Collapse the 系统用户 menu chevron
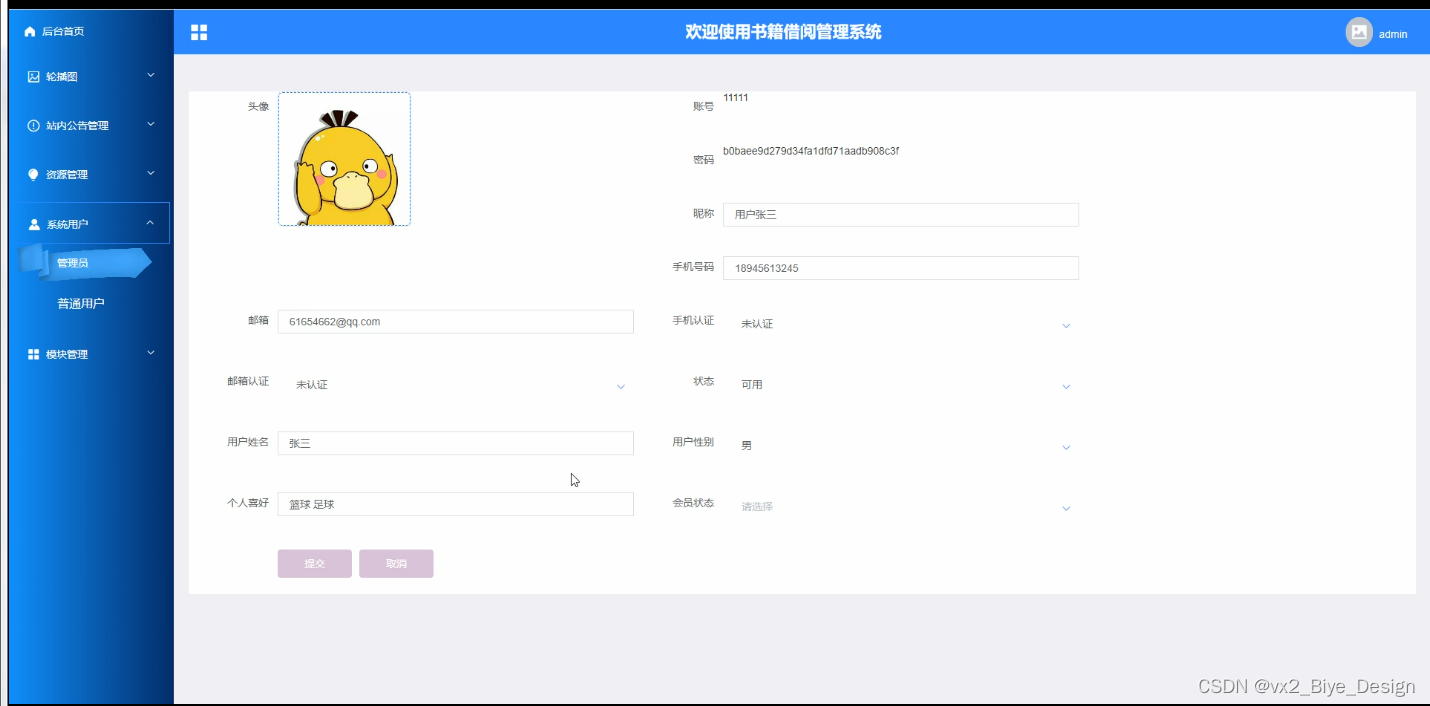 [x=150, y=223]
